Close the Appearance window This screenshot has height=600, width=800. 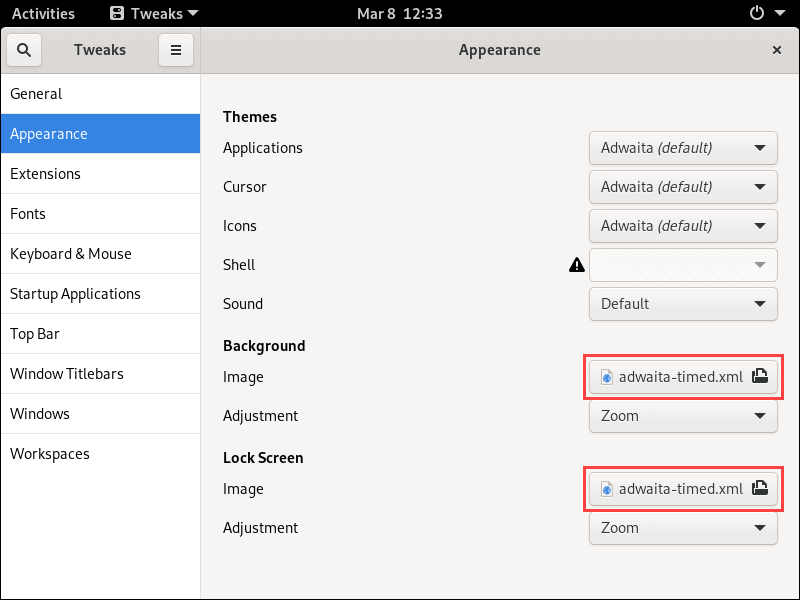coord(777,50)
